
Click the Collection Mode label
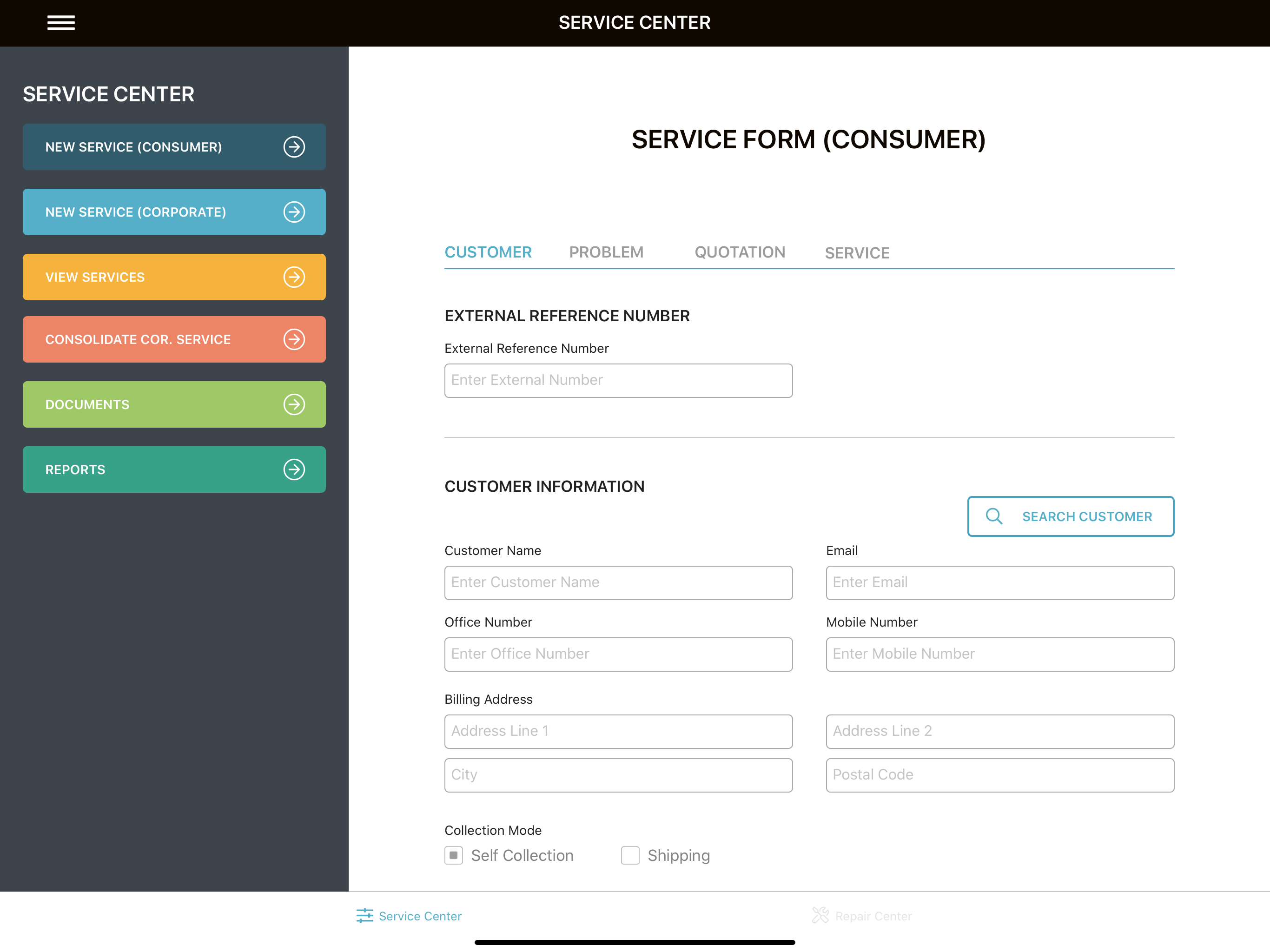pyautogui.click(x=493, y=830)
